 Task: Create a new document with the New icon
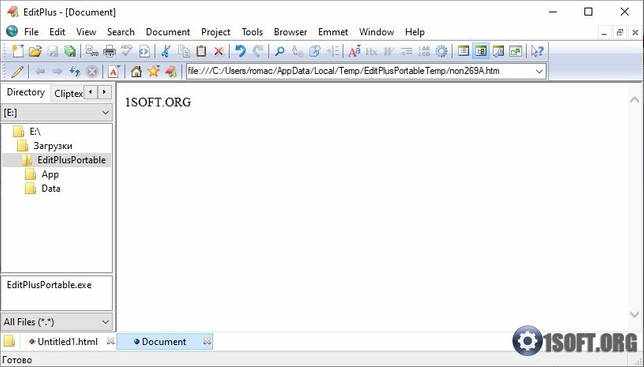pos(18,51)
